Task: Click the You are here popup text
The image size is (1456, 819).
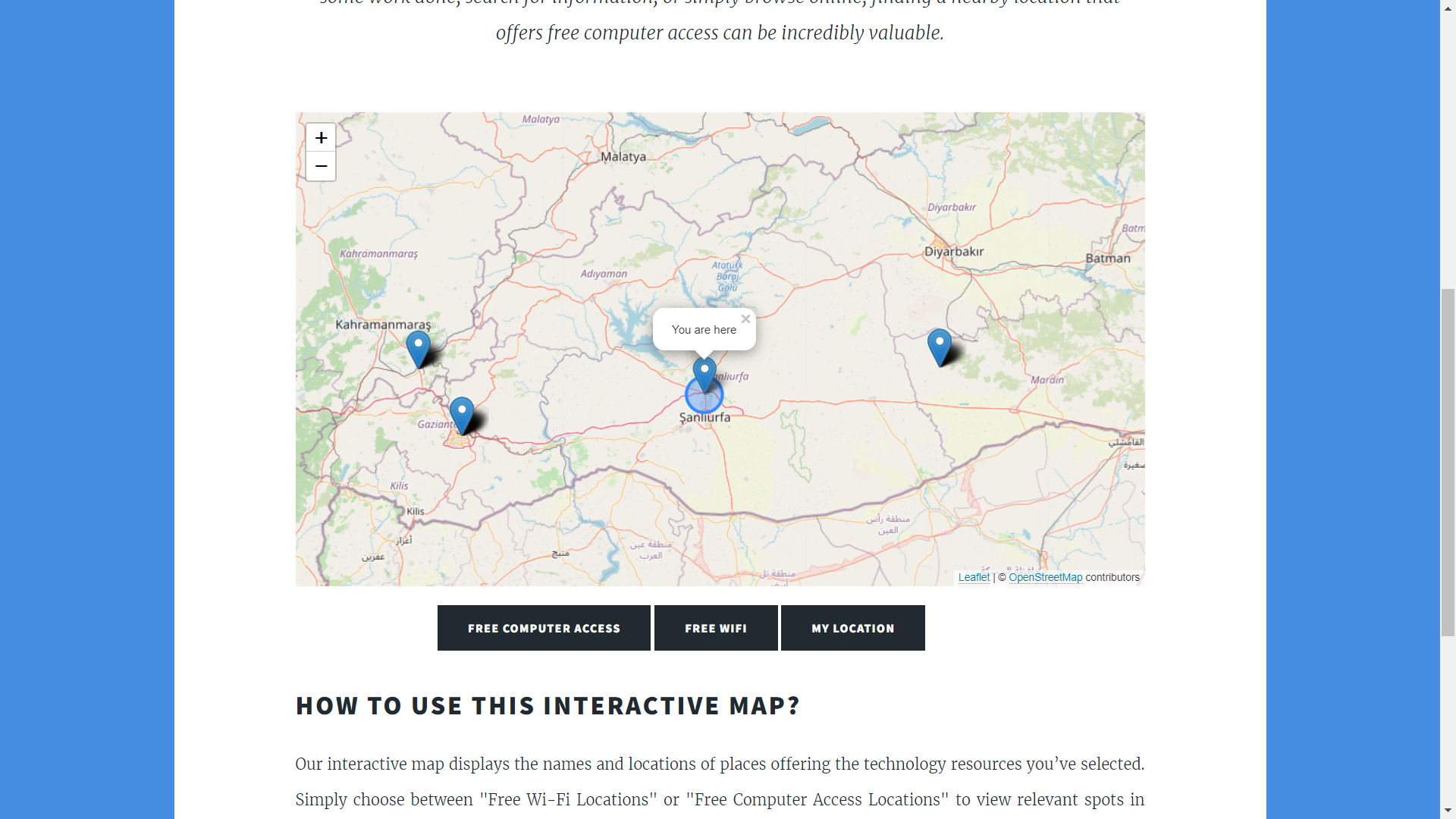Action: point(703,330)
